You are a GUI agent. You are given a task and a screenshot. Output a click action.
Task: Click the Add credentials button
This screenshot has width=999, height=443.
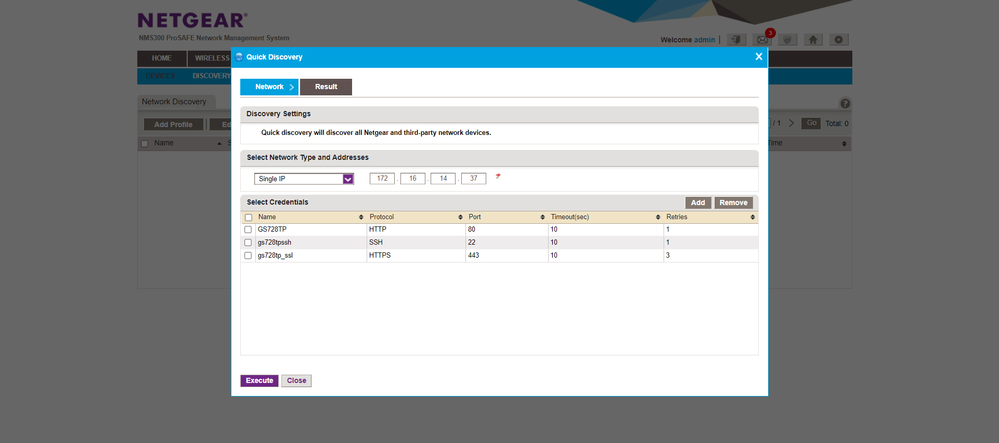[698, 202]
